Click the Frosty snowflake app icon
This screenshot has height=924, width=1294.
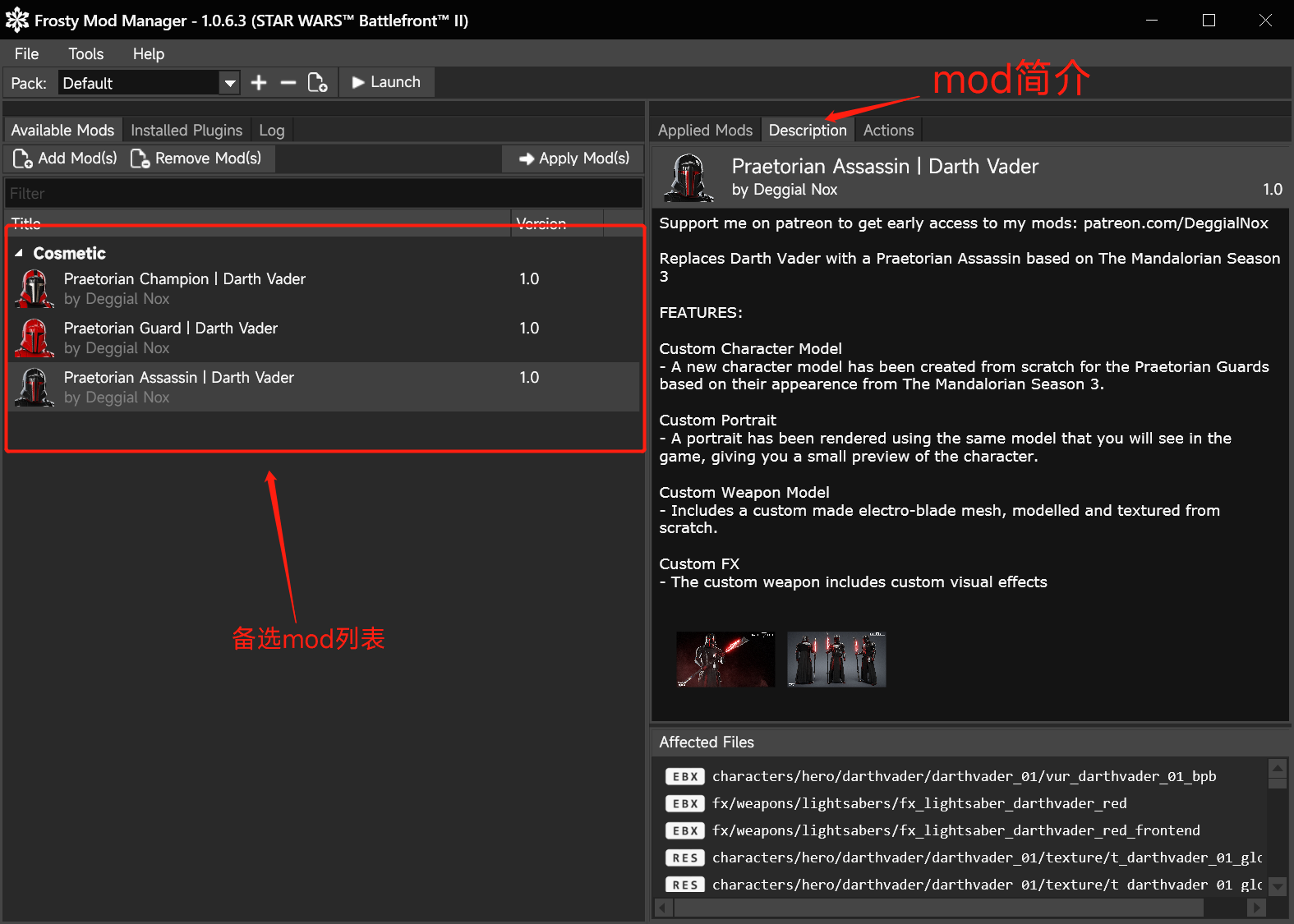pos(16,20)
